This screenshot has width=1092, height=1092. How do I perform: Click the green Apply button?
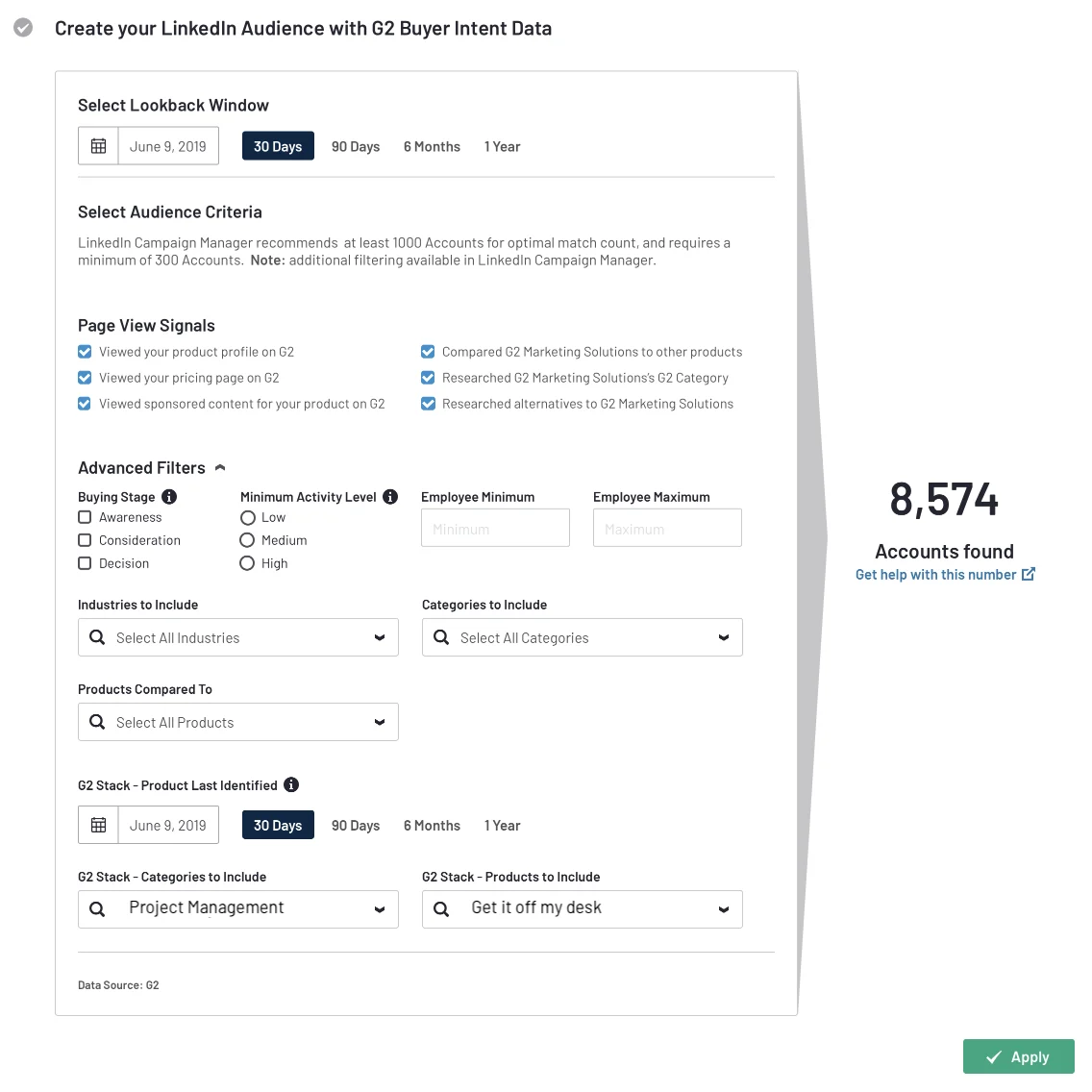pyautogui.click(x=1018, y=1056)
